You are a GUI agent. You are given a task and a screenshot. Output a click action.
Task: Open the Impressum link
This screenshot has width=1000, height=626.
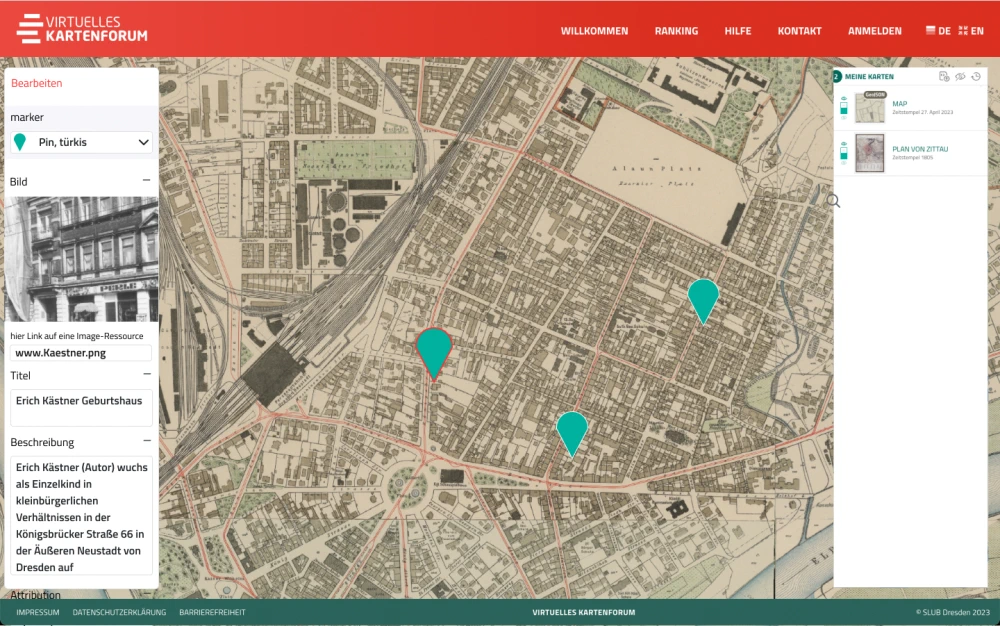point(38,613)
